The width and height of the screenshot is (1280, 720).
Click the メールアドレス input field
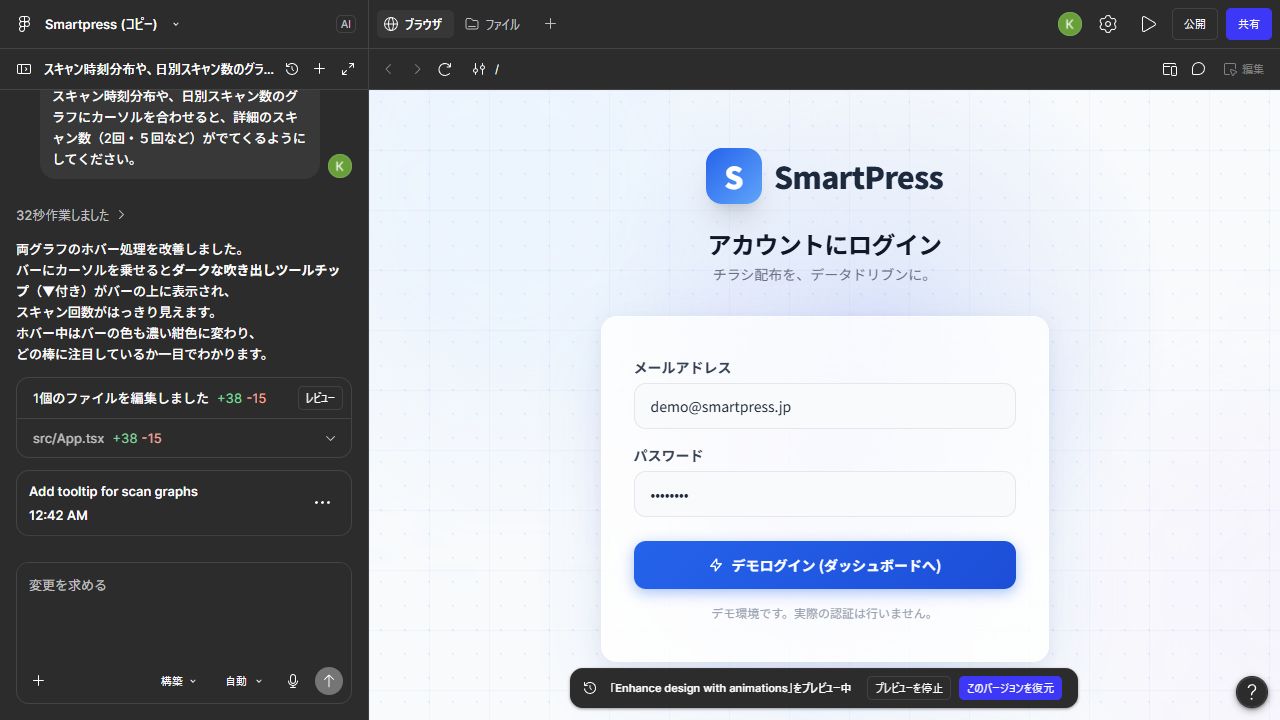825,407
